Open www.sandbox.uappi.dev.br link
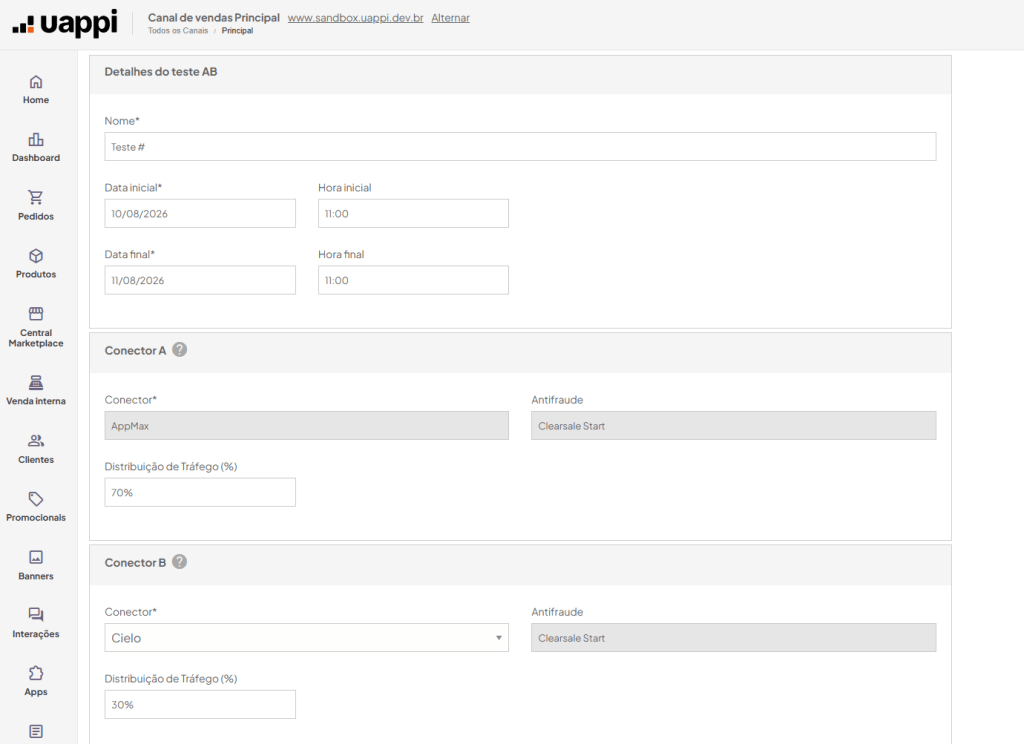The width and height of the screenshot is (1024, 744). [x=355, y=18]
